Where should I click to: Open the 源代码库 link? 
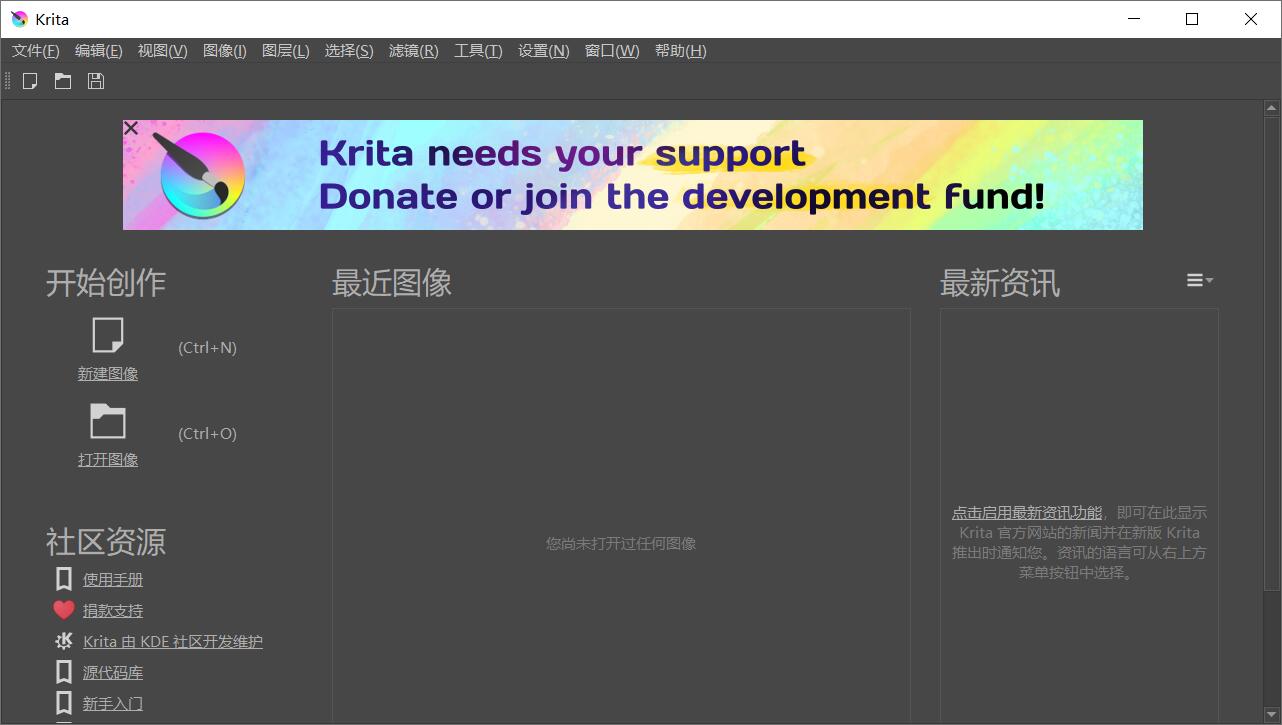[x=113, y=672]
